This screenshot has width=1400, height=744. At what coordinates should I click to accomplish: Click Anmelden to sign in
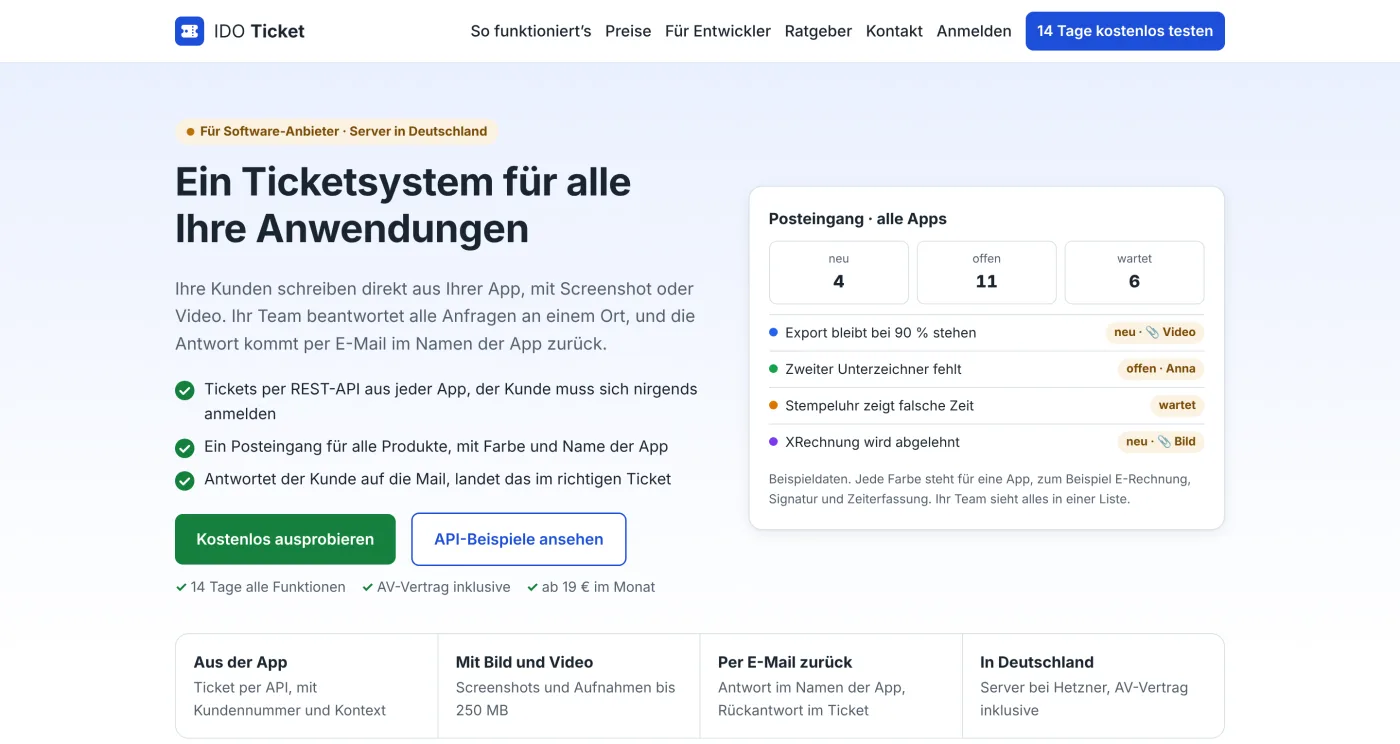point(974,31)
